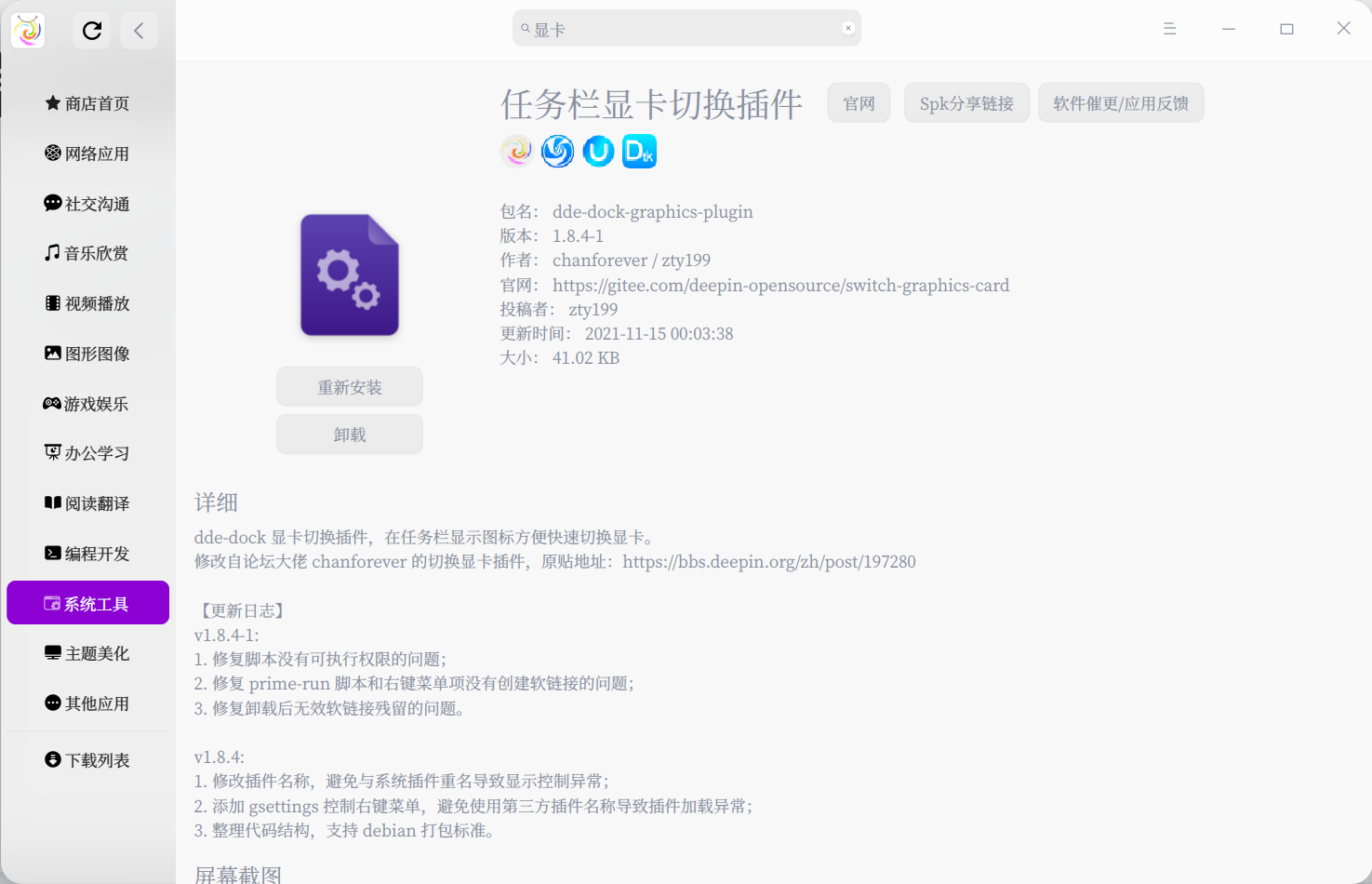Viewport: 1372px width, 884px height.
Task: Click the 【更新日志】 changelog heading
Action: (241, 610)
